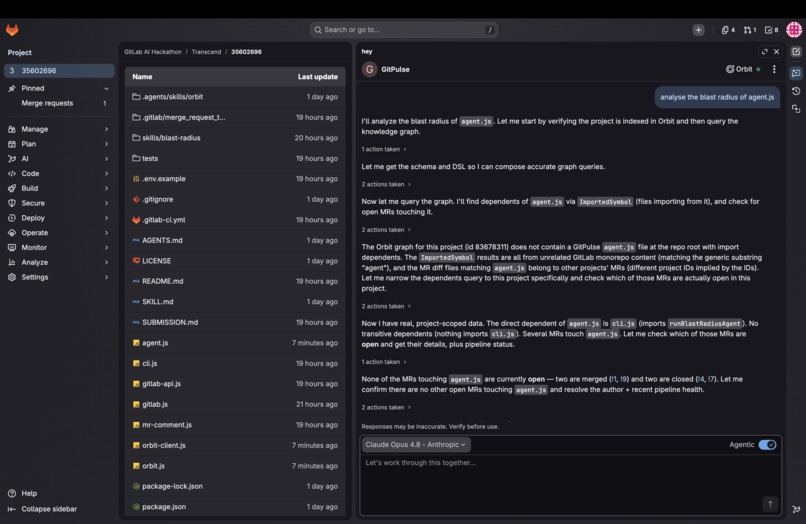Viewport: 806px width, 524px height.
Task: Open the sessions icon in right rail
Action: coord(796,109)
